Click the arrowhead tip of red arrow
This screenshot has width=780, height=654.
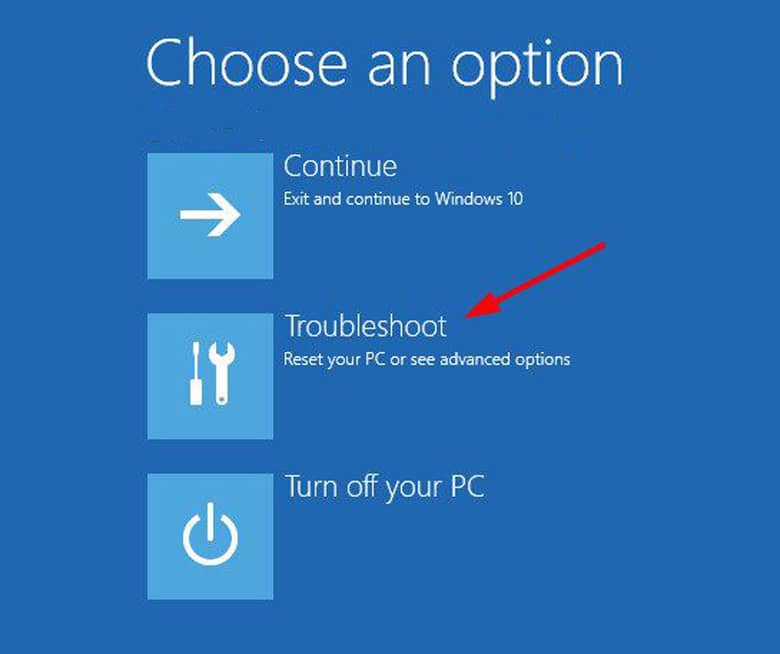[470, 315]
